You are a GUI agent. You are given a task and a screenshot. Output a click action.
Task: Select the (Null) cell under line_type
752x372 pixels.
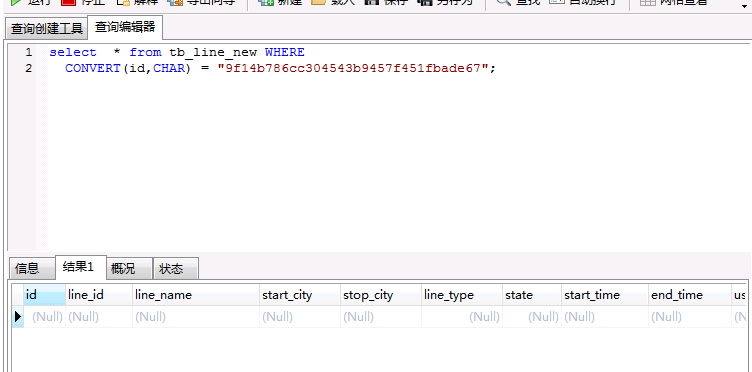[462, 317]
